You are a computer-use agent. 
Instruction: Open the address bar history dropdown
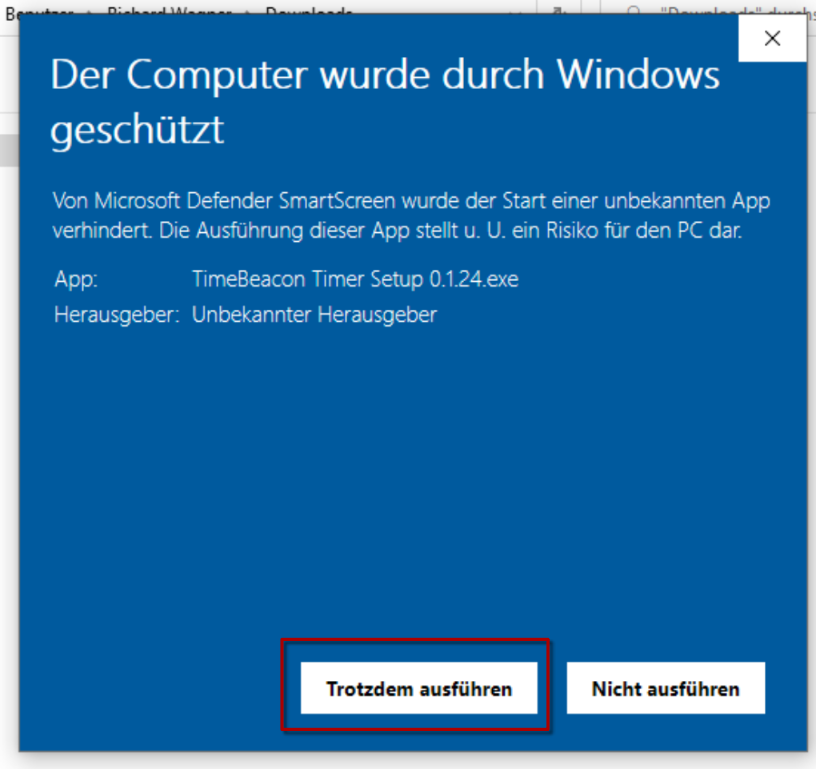[x=515, y=10]
